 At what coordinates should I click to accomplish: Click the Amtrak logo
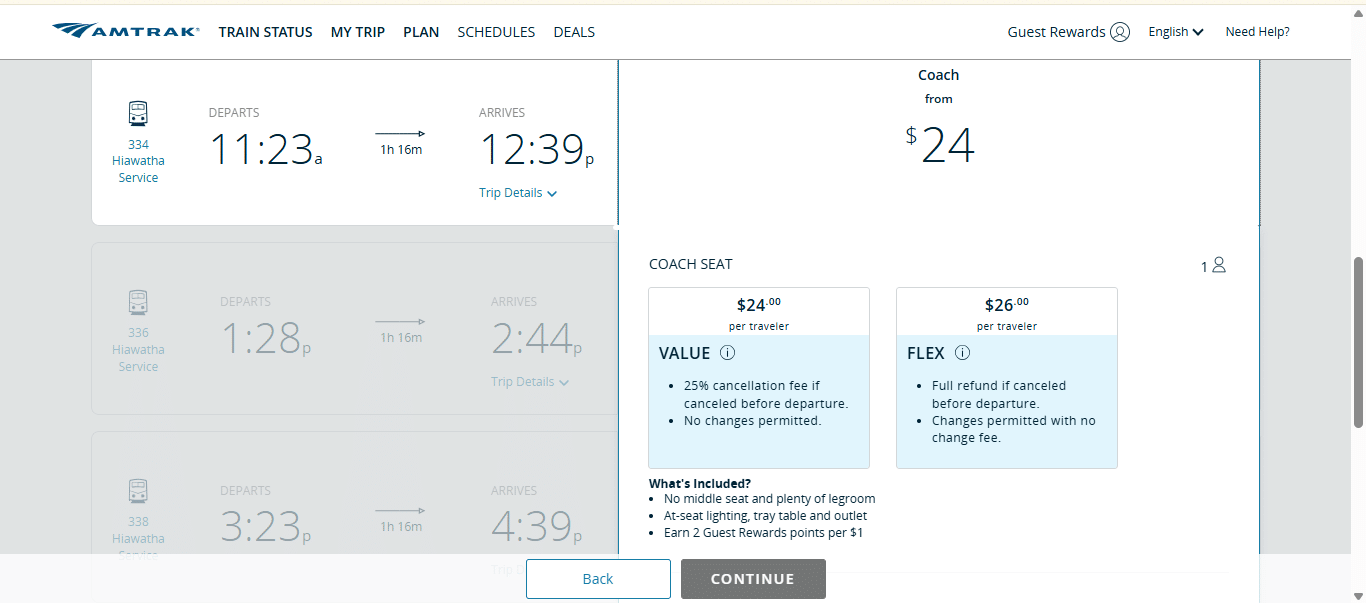coord(125,30)
